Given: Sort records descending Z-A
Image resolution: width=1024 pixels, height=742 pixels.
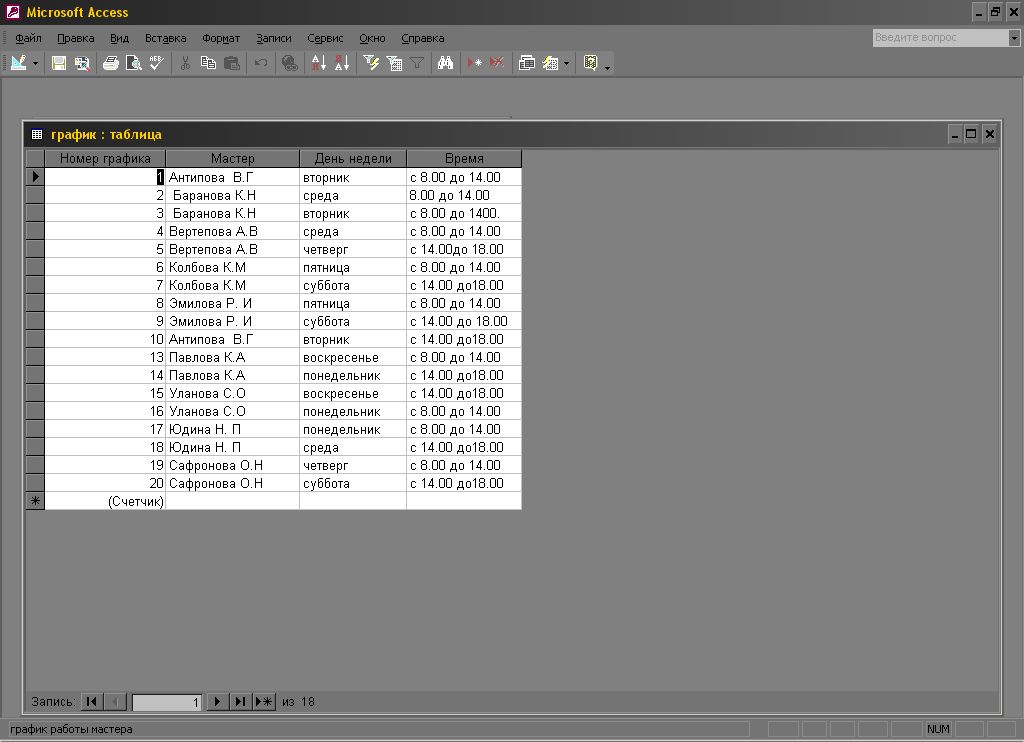Looking at the screenshot, I should (x=342, y=63).
